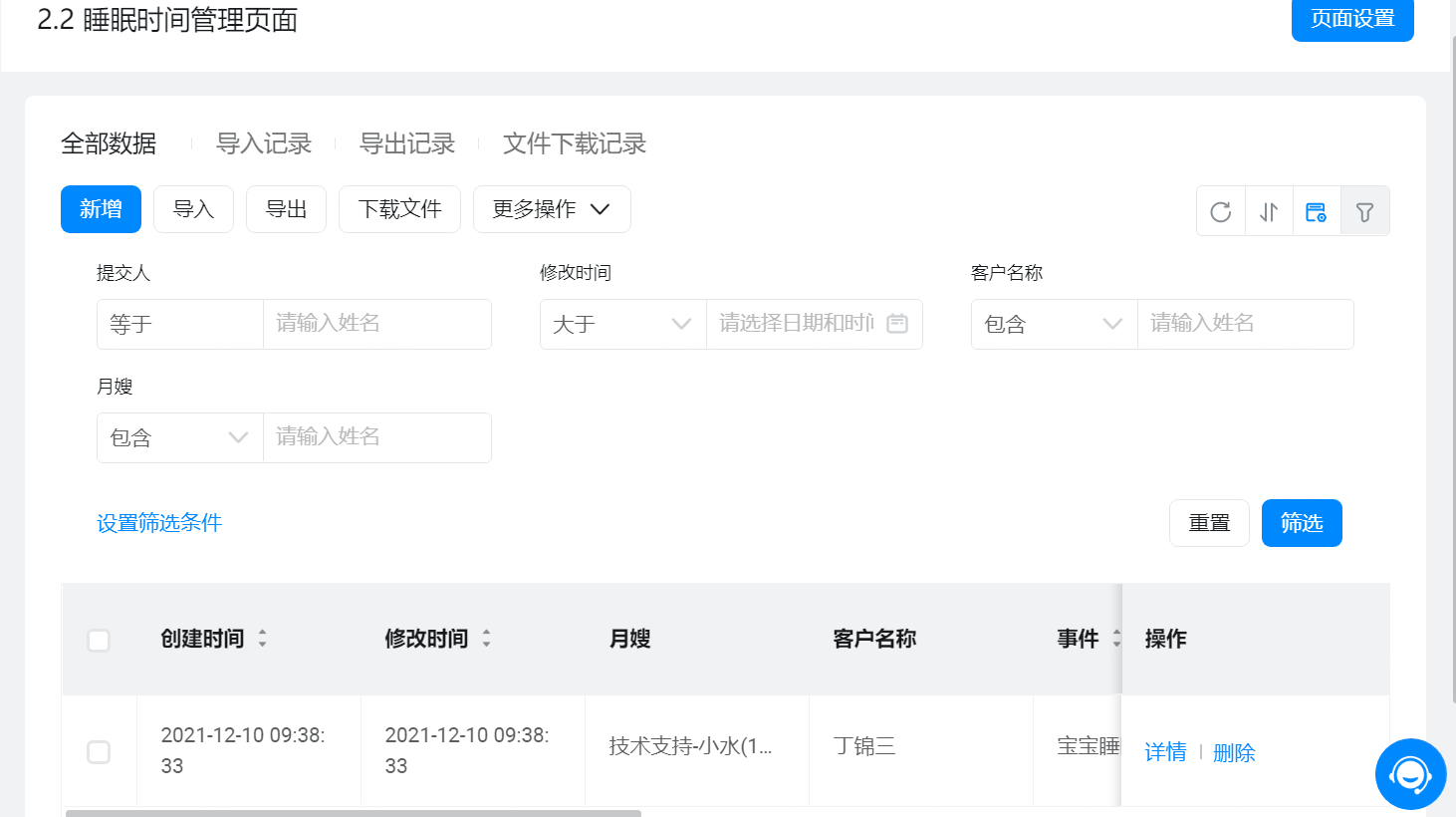
Task: Switch to the 导入记录 tab
Action: click(x=264, y=143)
